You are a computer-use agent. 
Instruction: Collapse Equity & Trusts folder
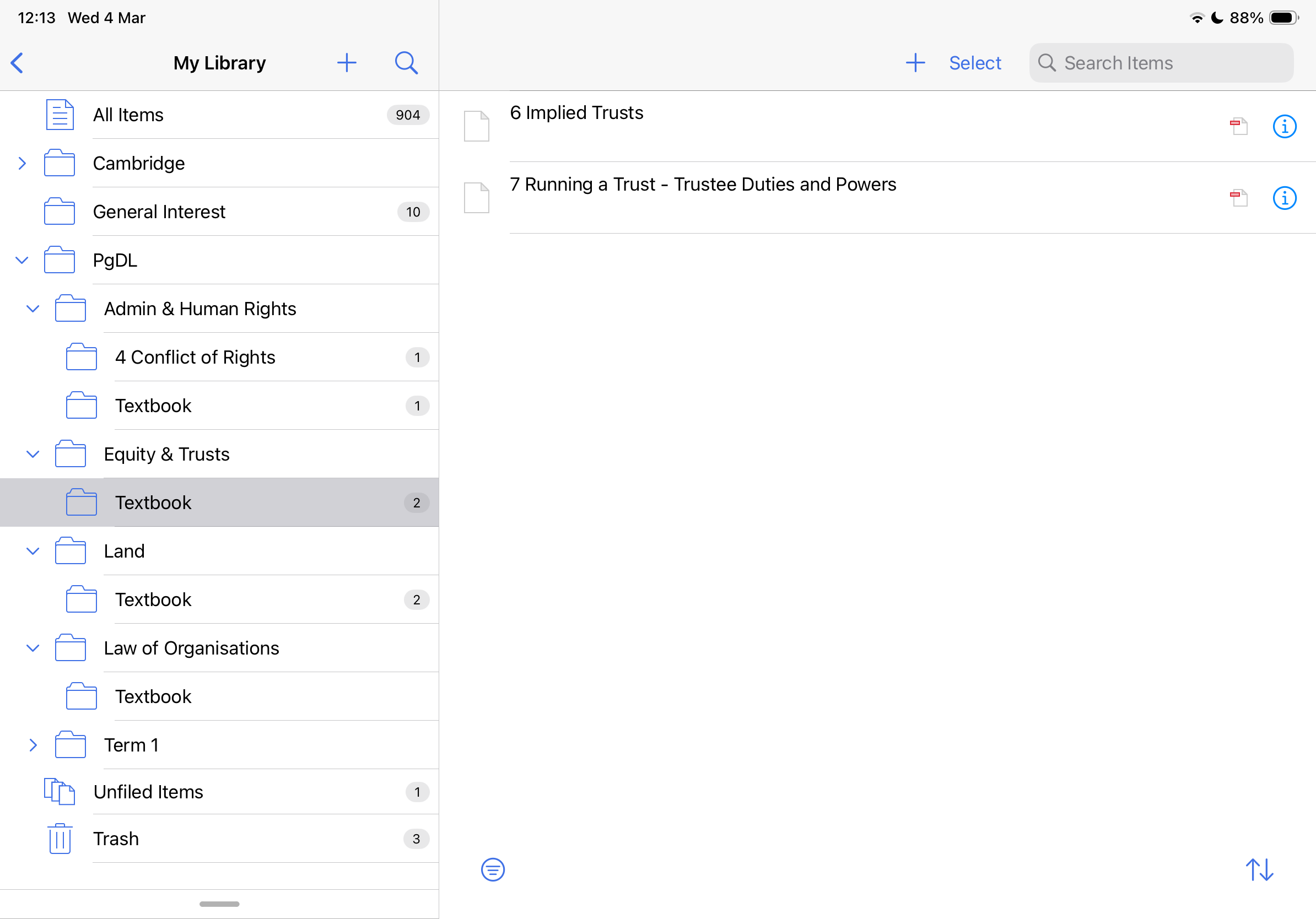[x=33, y=455]
